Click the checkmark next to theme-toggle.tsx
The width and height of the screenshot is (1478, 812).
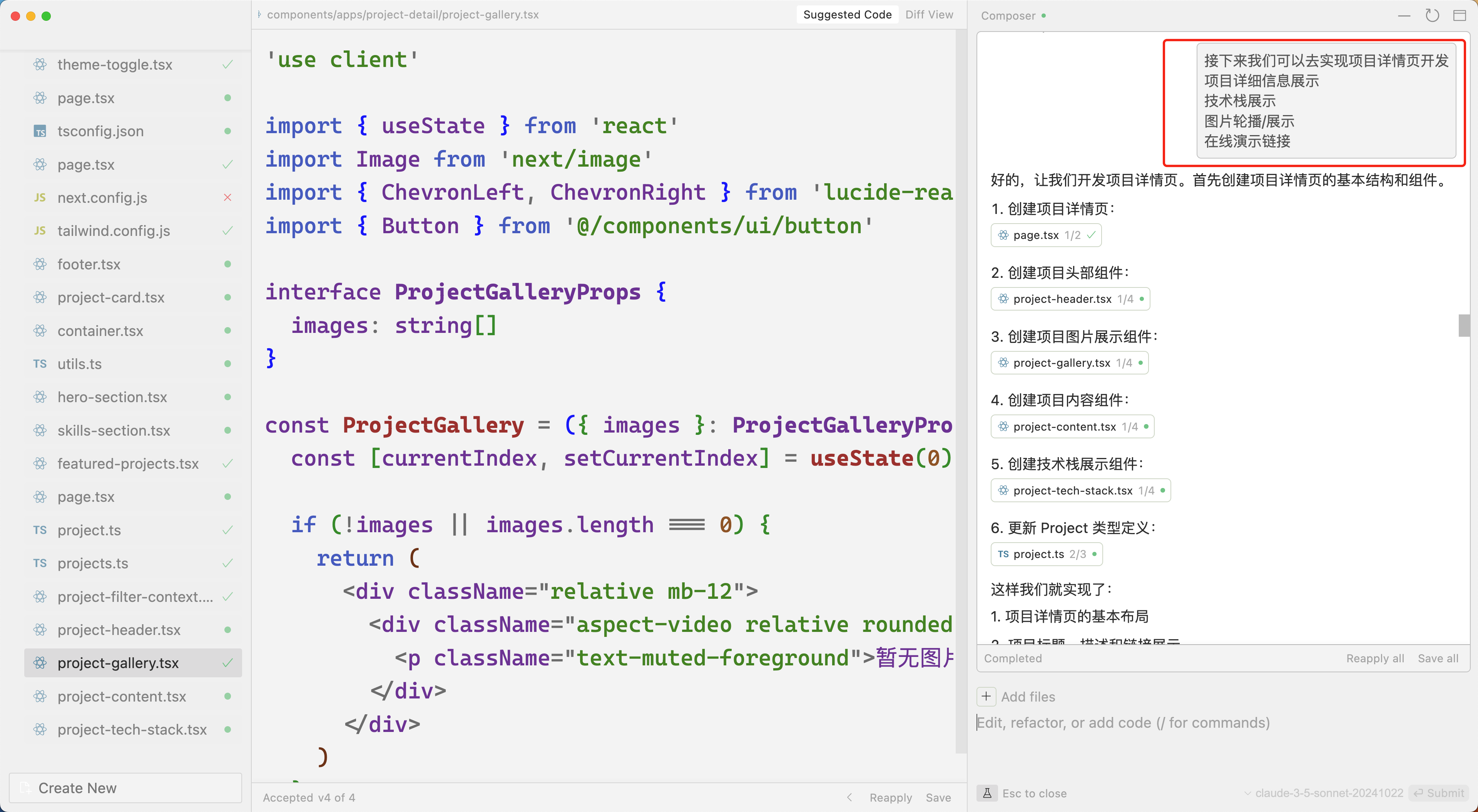coord(228,64)
